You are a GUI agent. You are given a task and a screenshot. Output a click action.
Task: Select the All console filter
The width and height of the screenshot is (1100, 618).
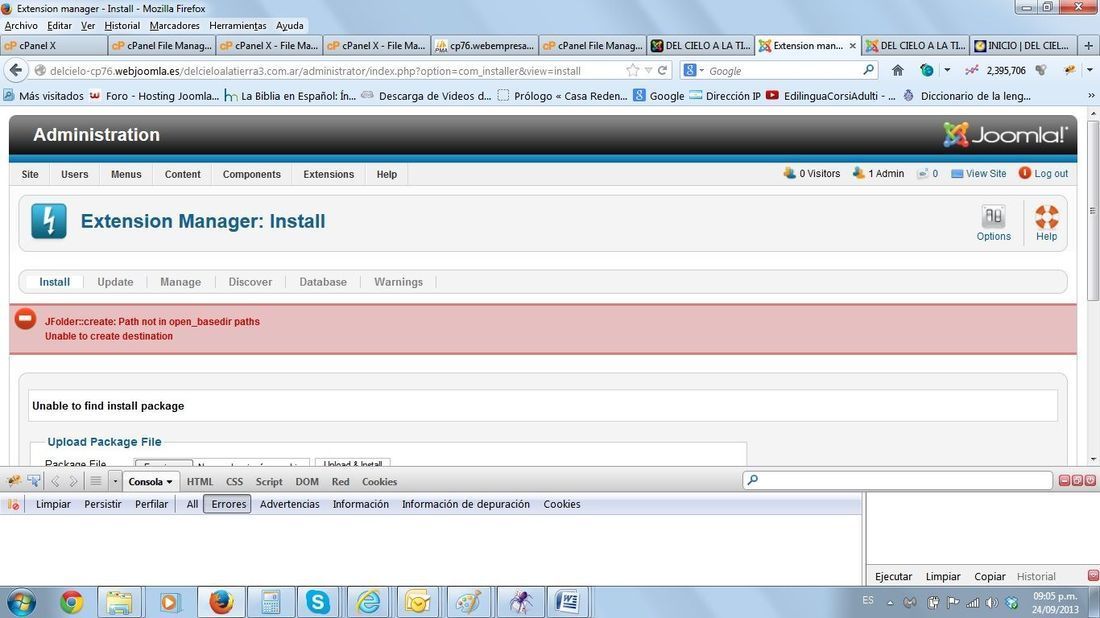point(192,504)
